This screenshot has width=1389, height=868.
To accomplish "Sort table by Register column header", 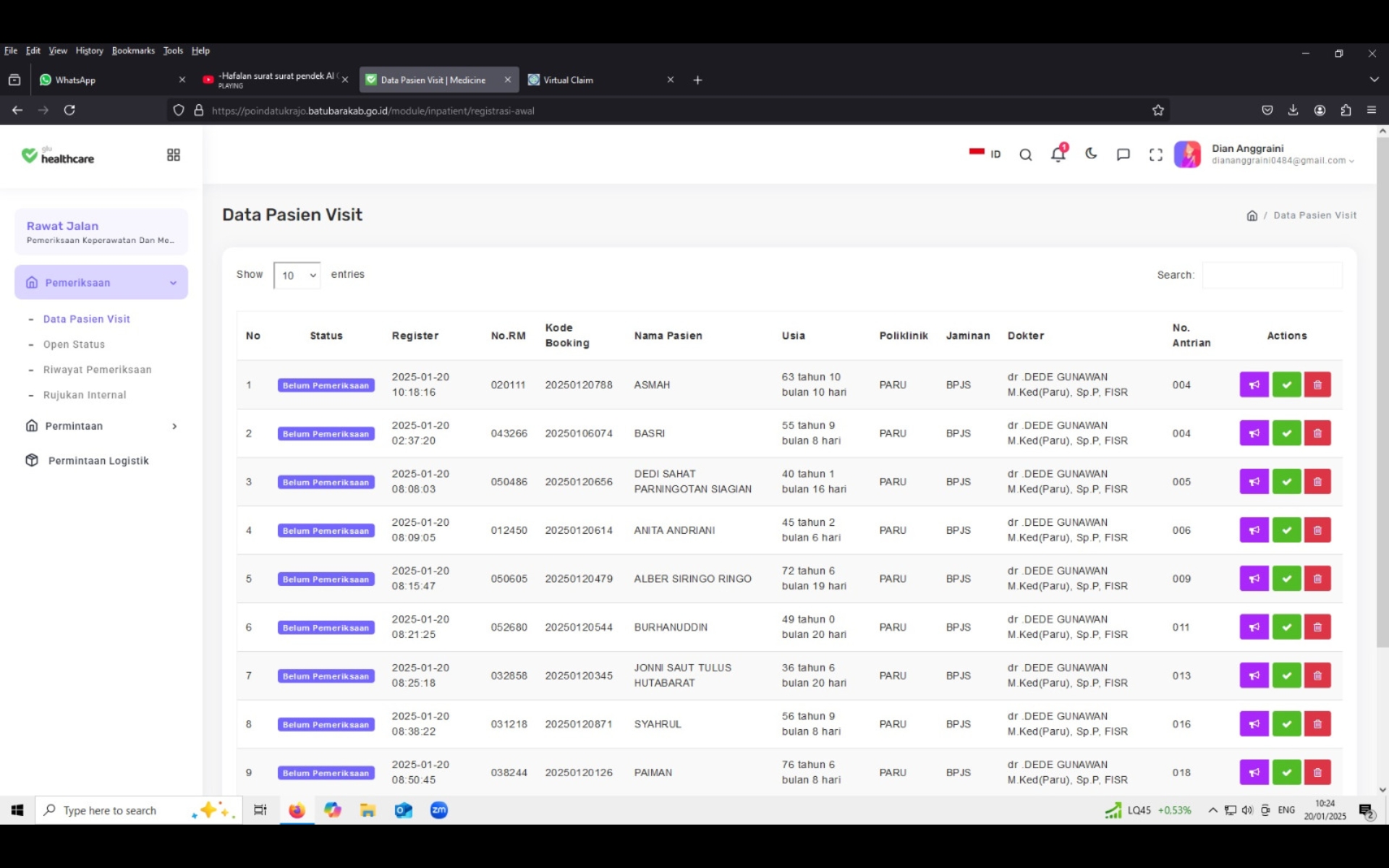I will point(415,336).
